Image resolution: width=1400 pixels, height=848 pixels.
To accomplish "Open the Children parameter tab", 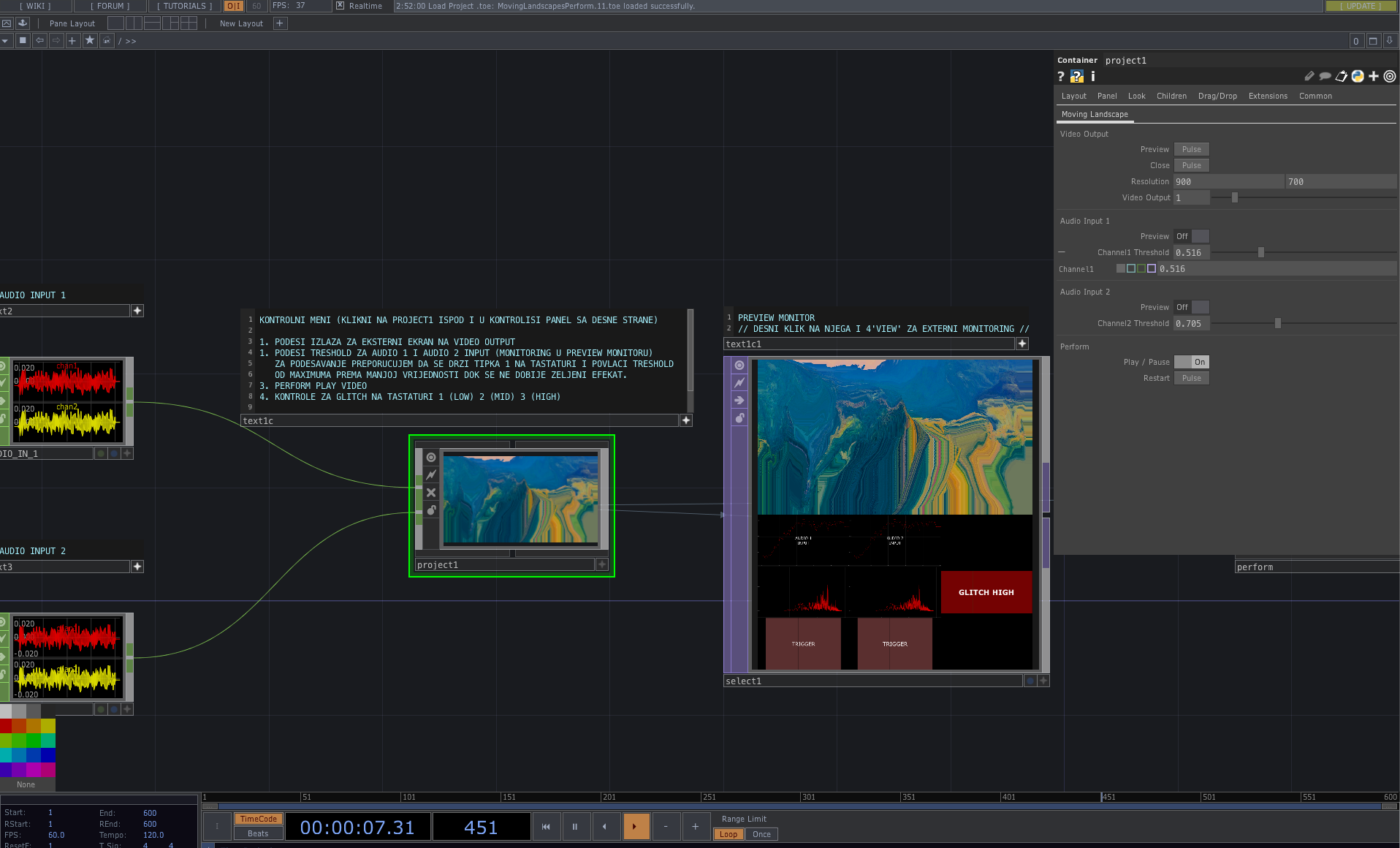I will [x=1171, y=96].
